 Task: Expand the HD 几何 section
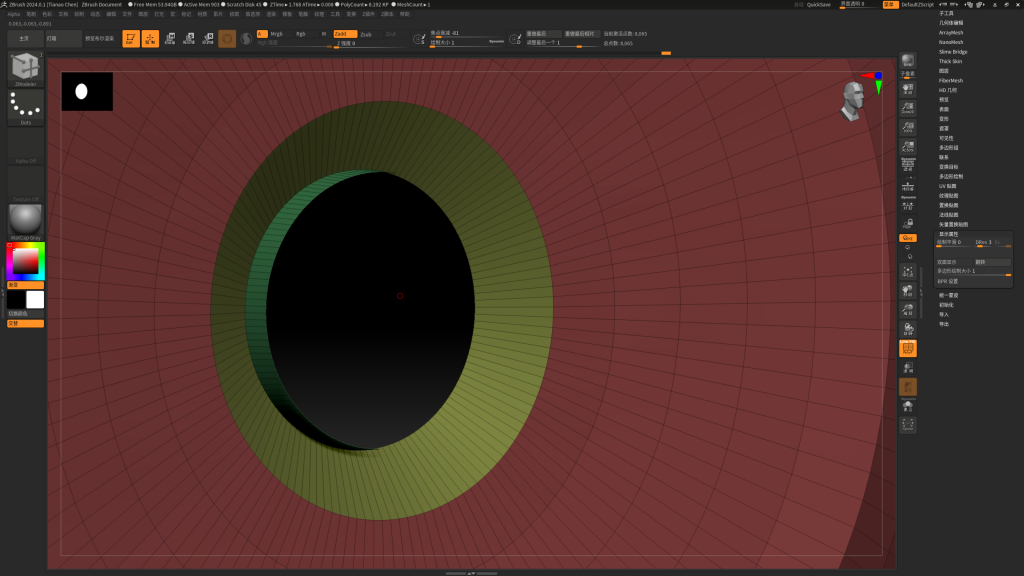coord(948,90)
